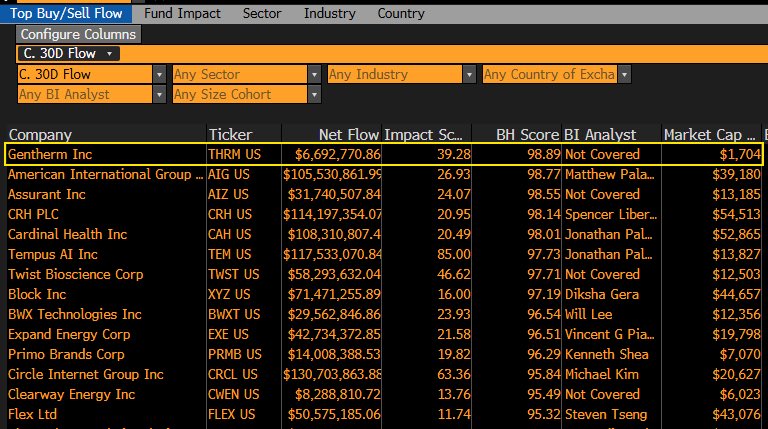Select Circle Internet Group Inc company name

point(86,374)
